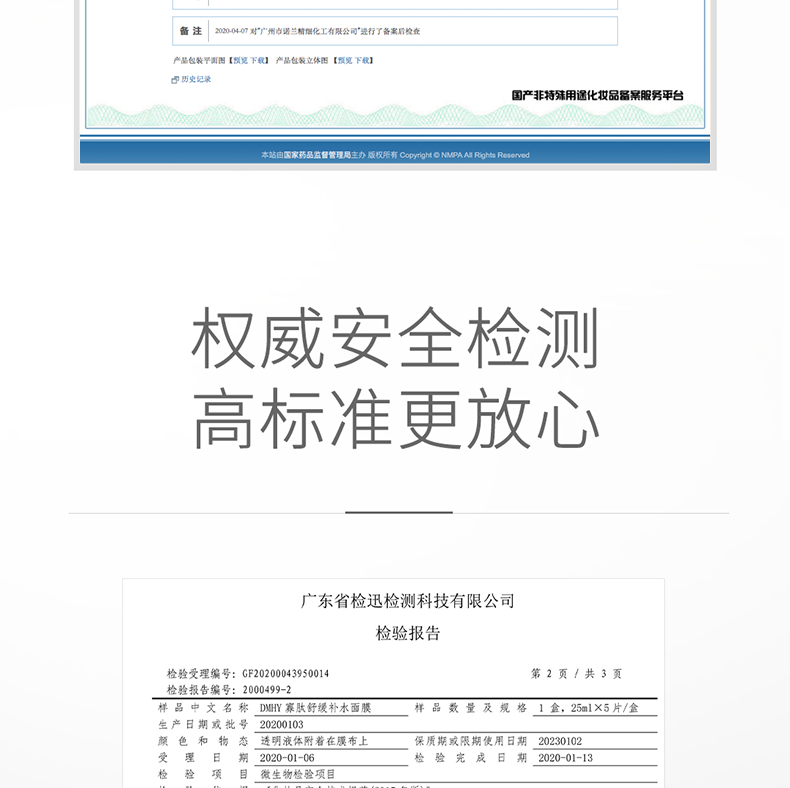Viewport: 790px width, 788px height.
Task: Click the headline 高标准更放心
Action: [x=396, y=419]
